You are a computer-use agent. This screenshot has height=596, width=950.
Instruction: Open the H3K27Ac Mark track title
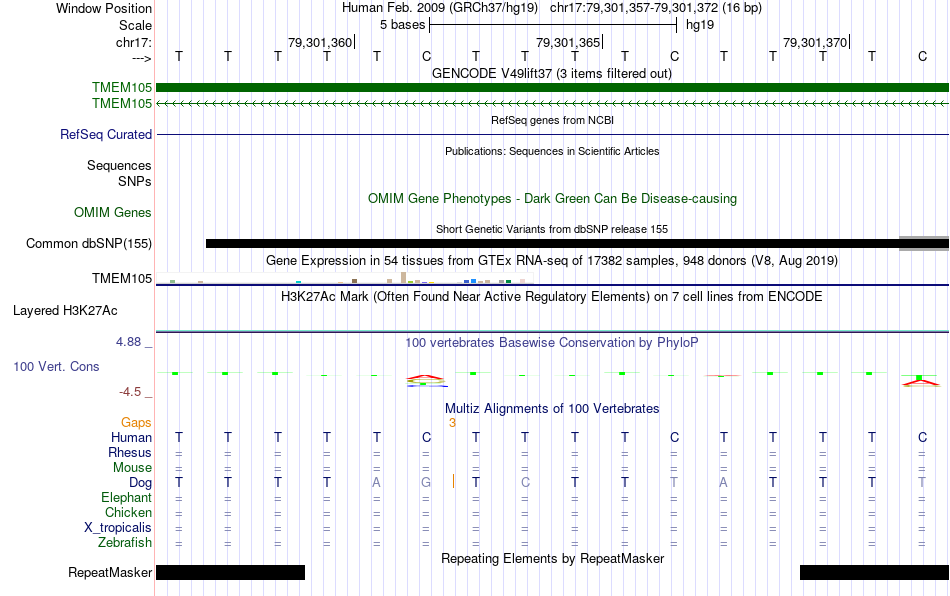pos(552,296)
